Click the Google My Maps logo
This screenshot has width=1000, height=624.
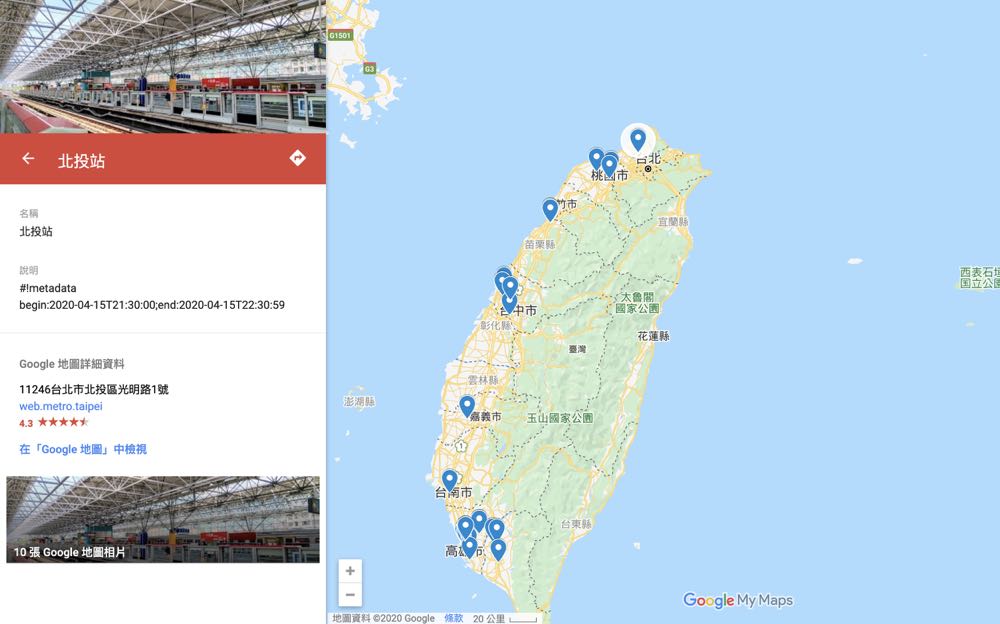click(x=738, y=600)
